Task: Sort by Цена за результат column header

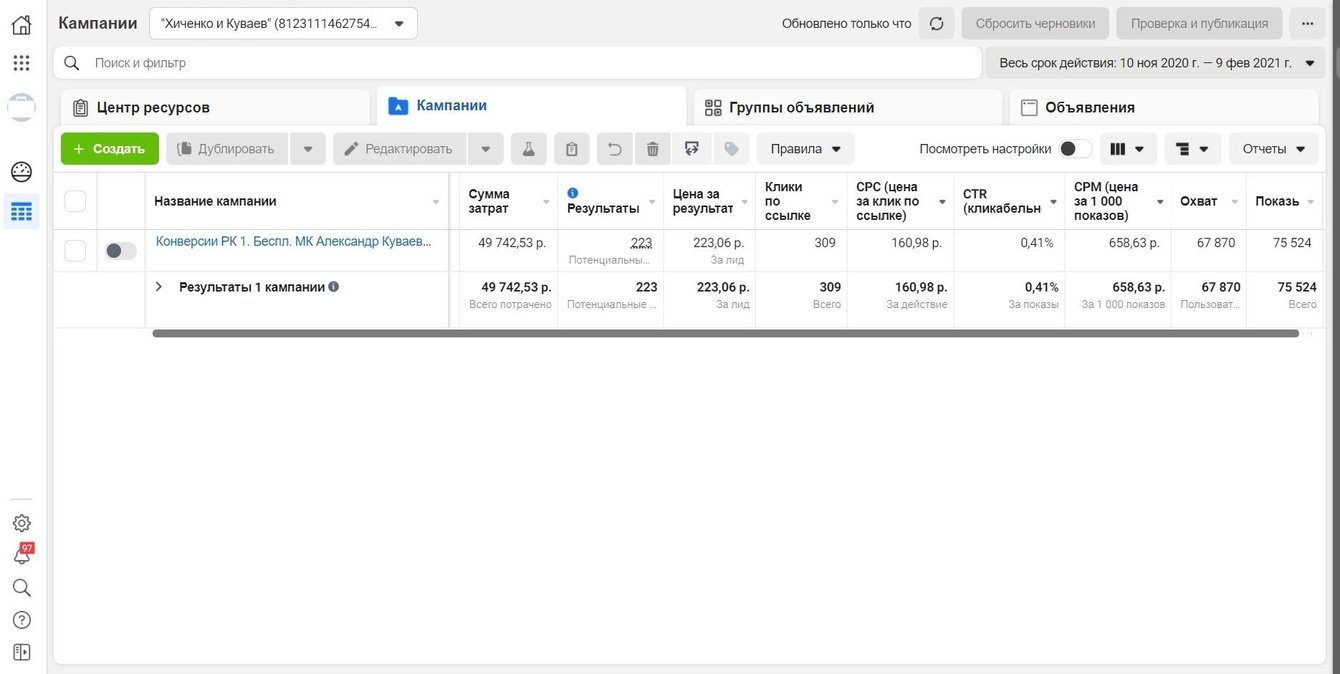Action: [710, 201]
